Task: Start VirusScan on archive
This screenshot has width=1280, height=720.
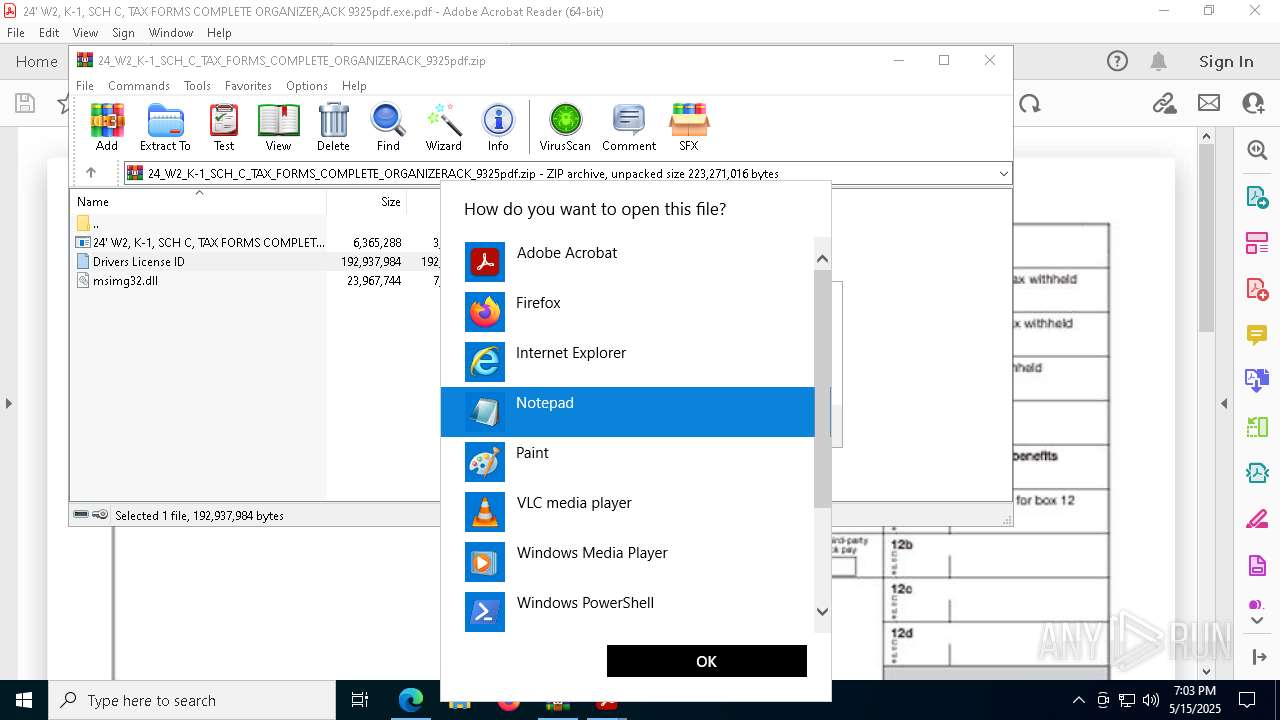Action: (x=565, y=127)
